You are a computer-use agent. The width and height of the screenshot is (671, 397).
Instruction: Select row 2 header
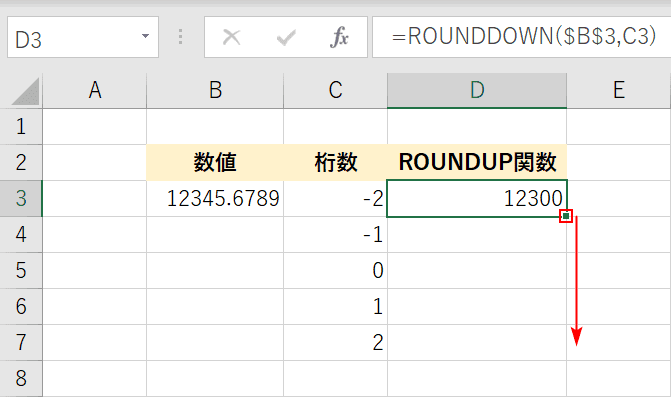point(21,163)
